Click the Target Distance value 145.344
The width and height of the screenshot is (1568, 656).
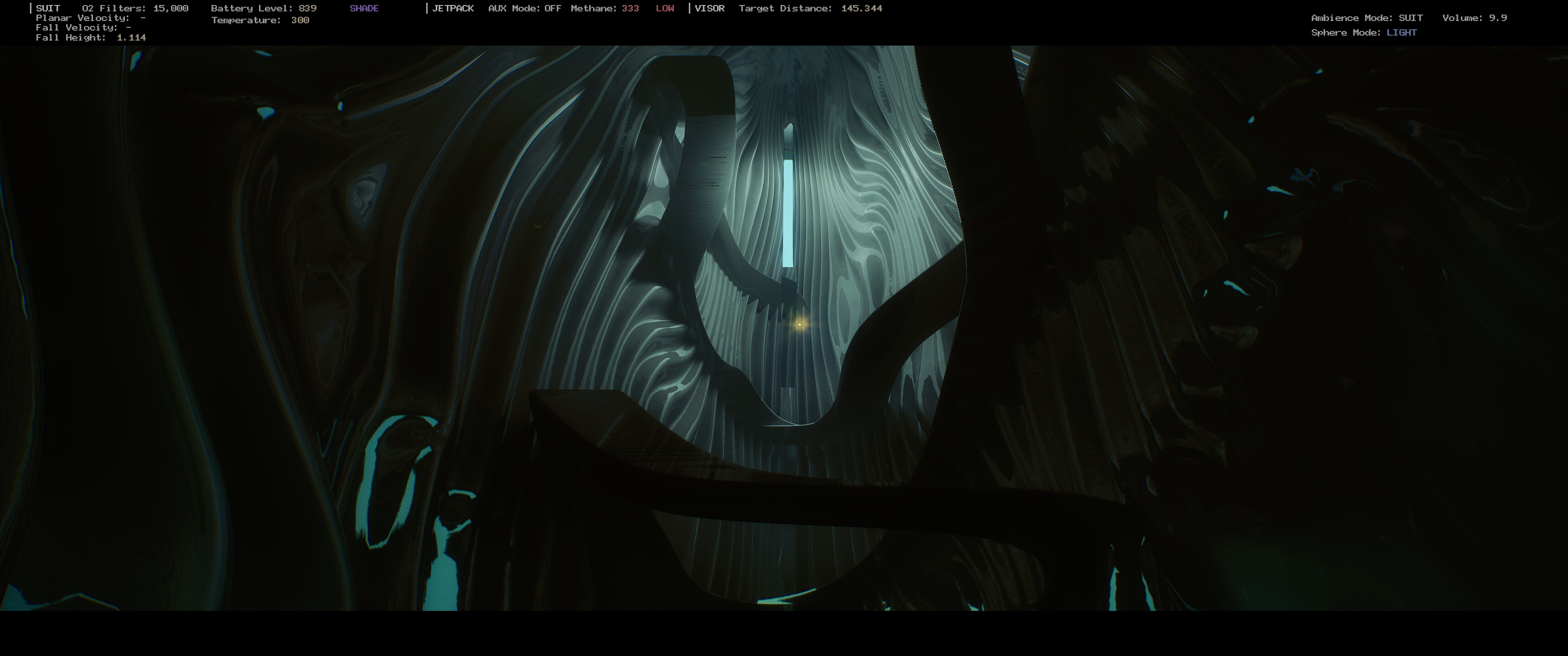click(862, 9)
